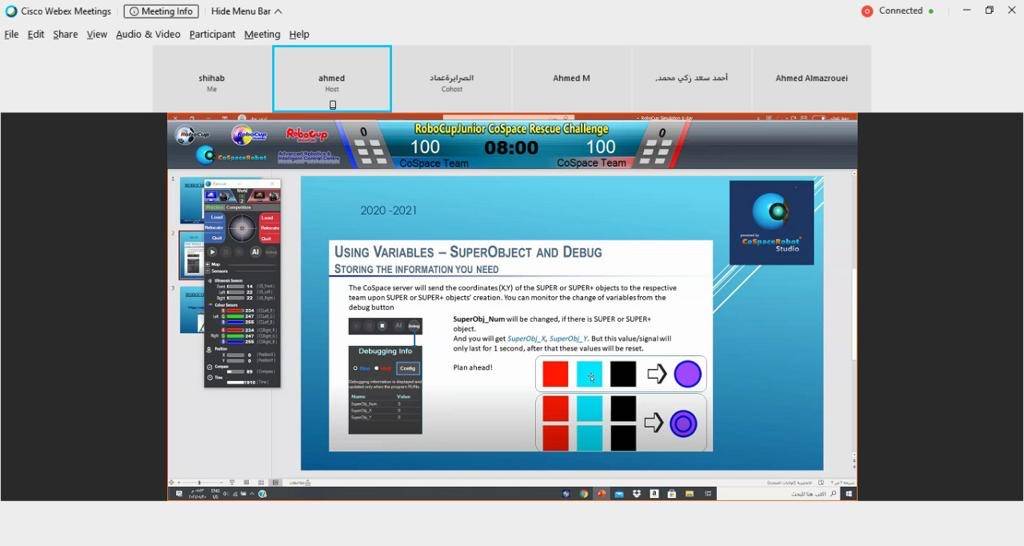The width and height of the screenshot is (1024, 546).
Task: Click the mobile device icon under ahmed
Action: click(x=332, y=104)
